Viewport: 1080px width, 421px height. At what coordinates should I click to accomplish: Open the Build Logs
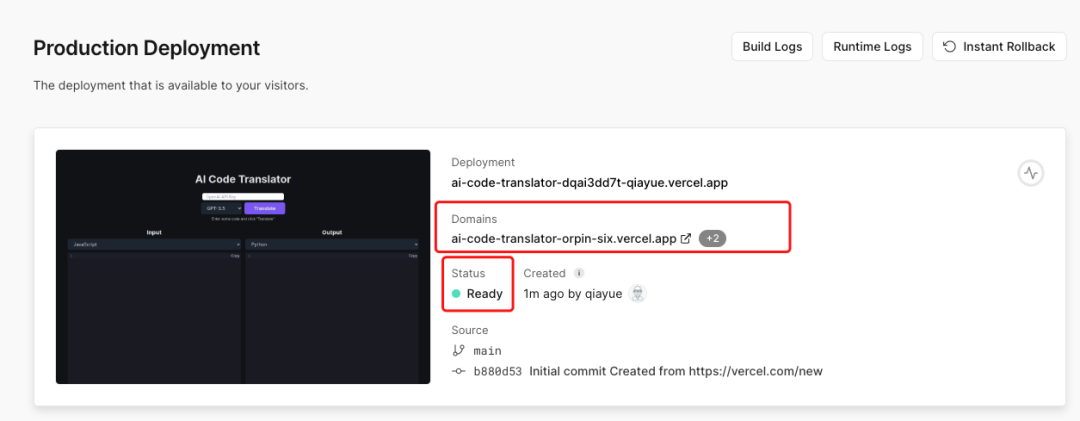point(772,46)
